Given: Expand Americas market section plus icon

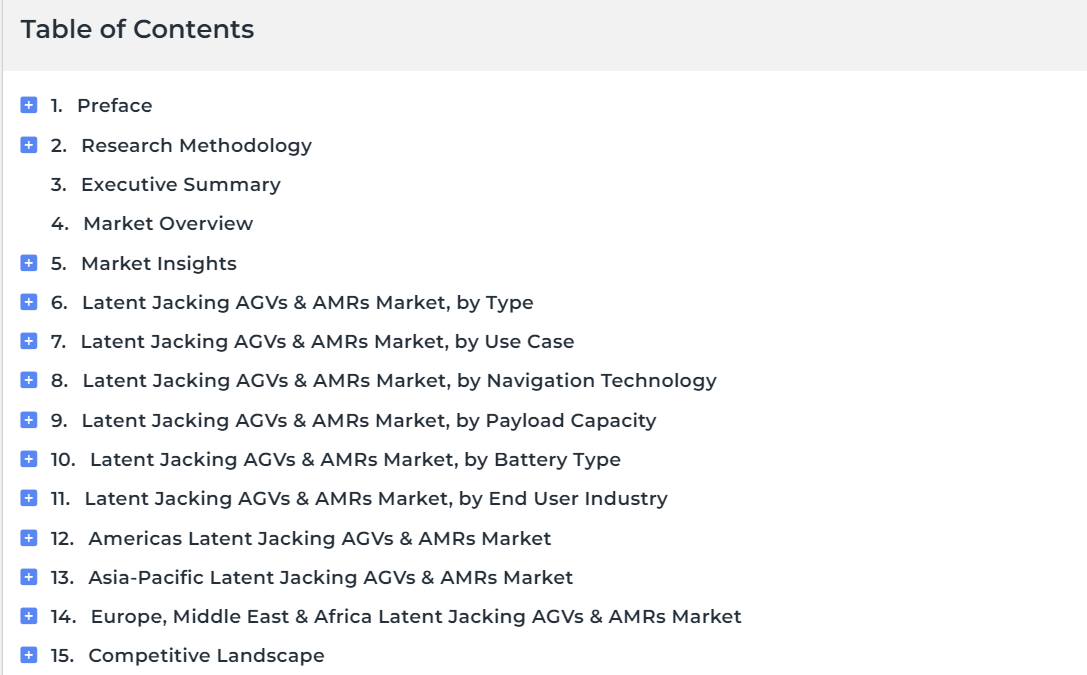Looking at the screenshot, I should (28, 538).
